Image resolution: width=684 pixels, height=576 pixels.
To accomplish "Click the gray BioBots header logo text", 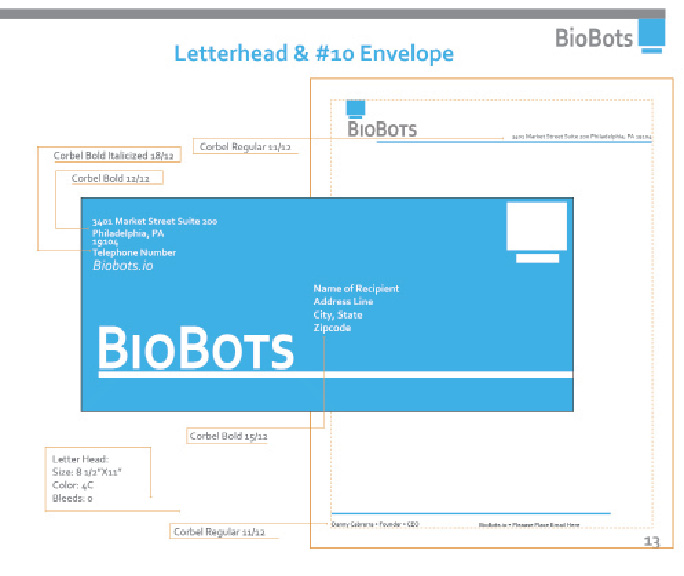I will pos(594,38).
